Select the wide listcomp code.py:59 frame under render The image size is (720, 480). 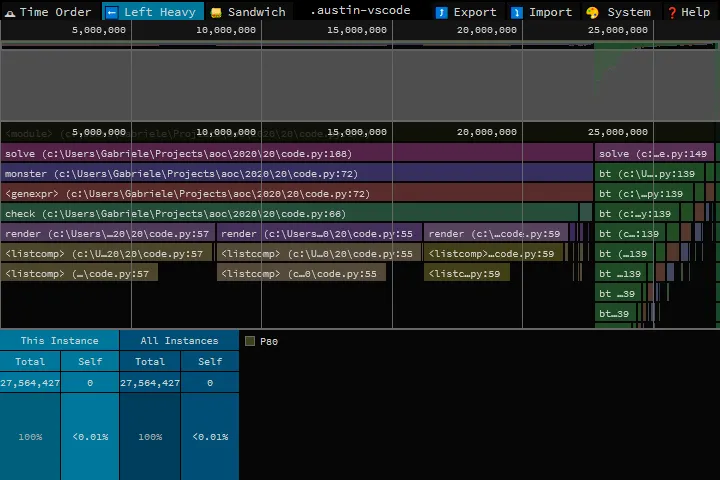point(494,254)
